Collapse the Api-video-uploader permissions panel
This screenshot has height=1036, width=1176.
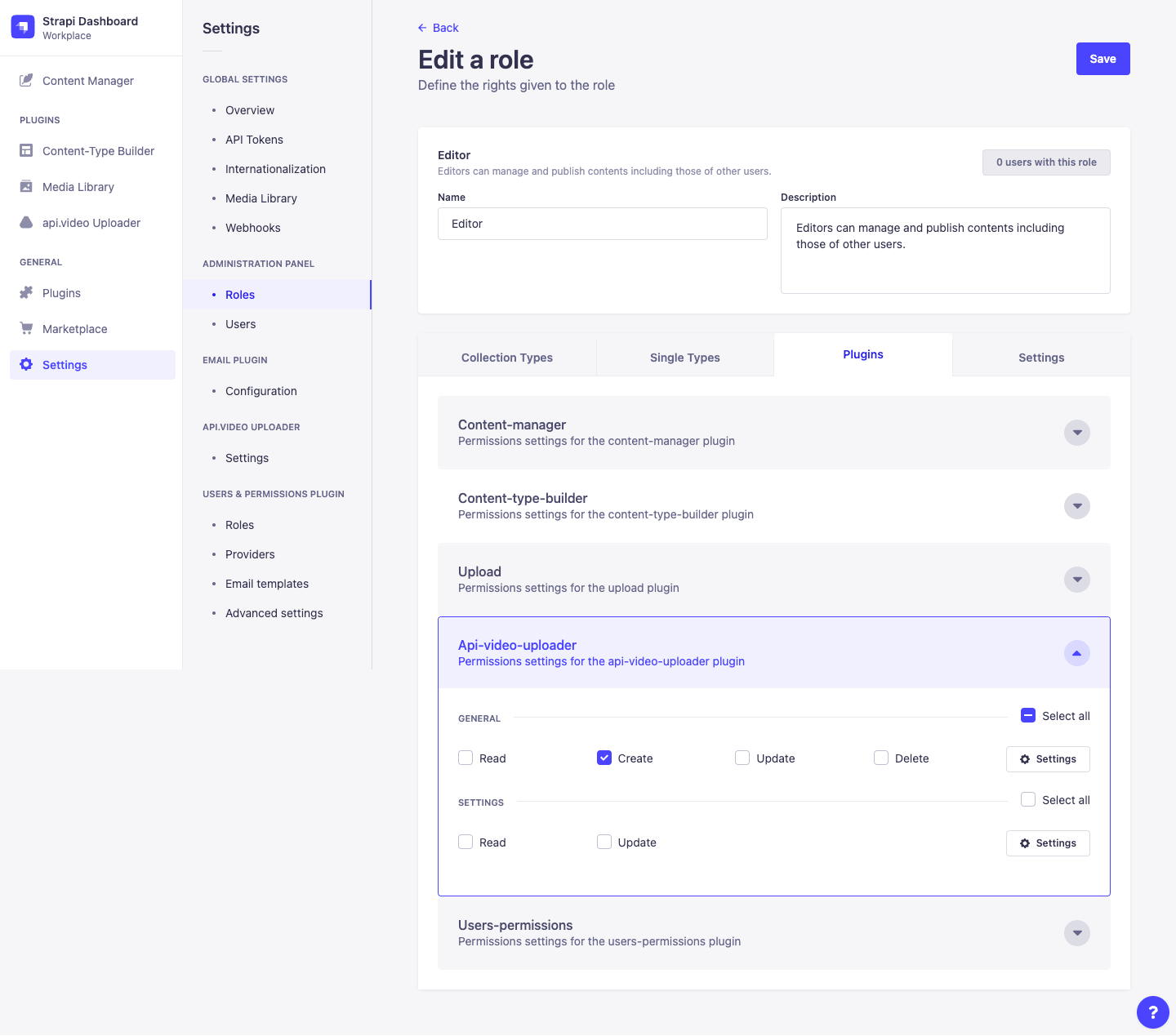click(1077, 653)
